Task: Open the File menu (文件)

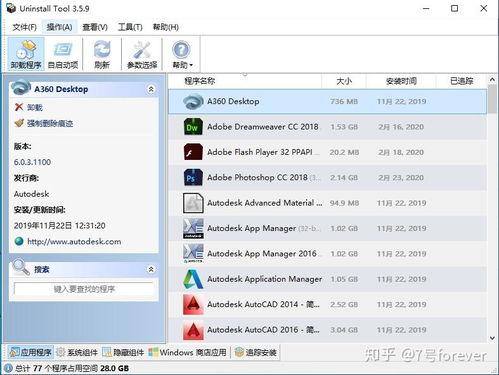Action: click(24, 27)
